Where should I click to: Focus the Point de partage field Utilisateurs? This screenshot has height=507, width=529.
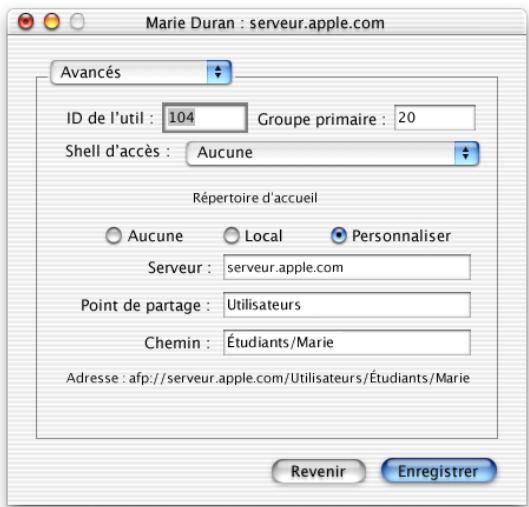347,305
